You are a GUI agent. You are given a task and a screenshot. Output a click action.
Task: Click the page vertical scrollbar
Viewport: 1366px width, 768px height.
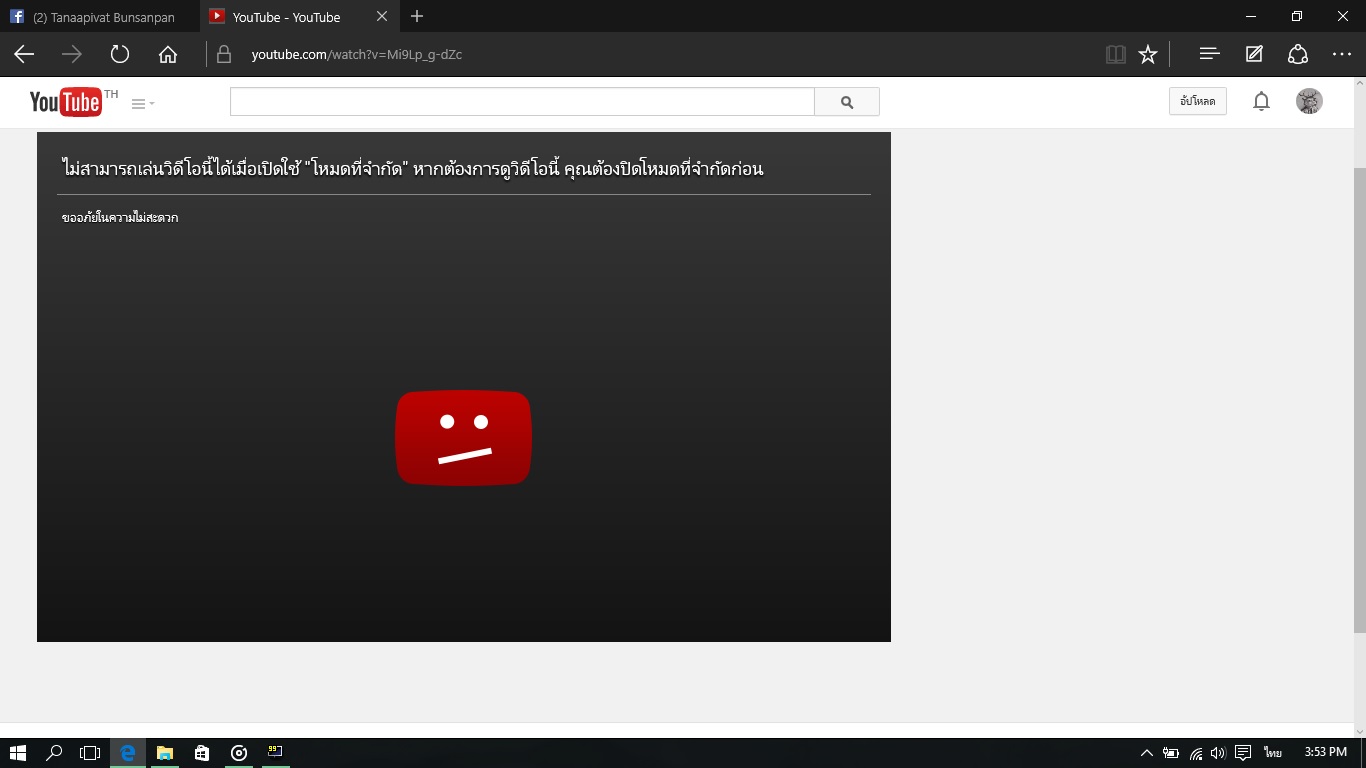(1359, 400)
